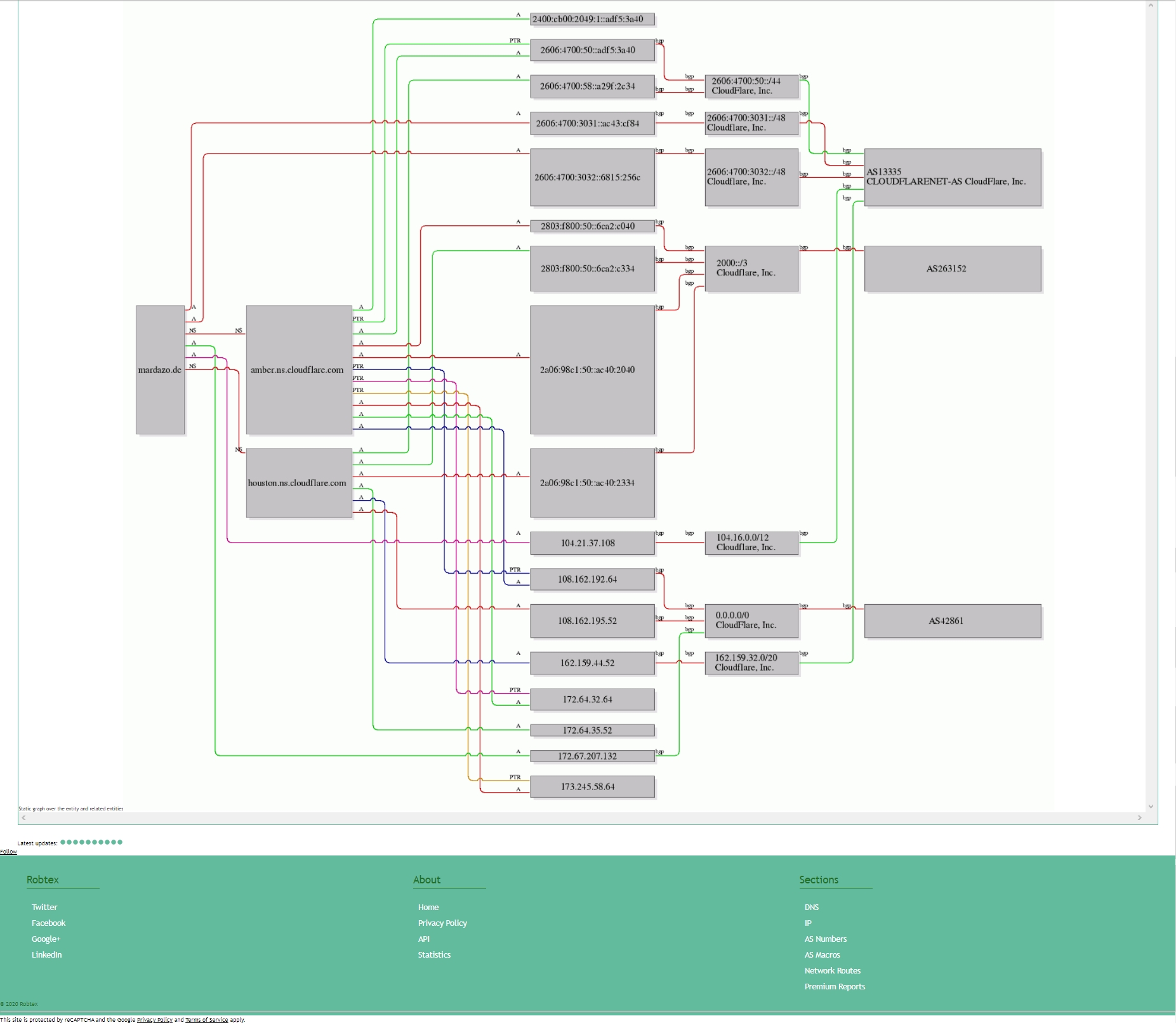
Task: Open the DNS section link
Action: click(x=812, y=907)
